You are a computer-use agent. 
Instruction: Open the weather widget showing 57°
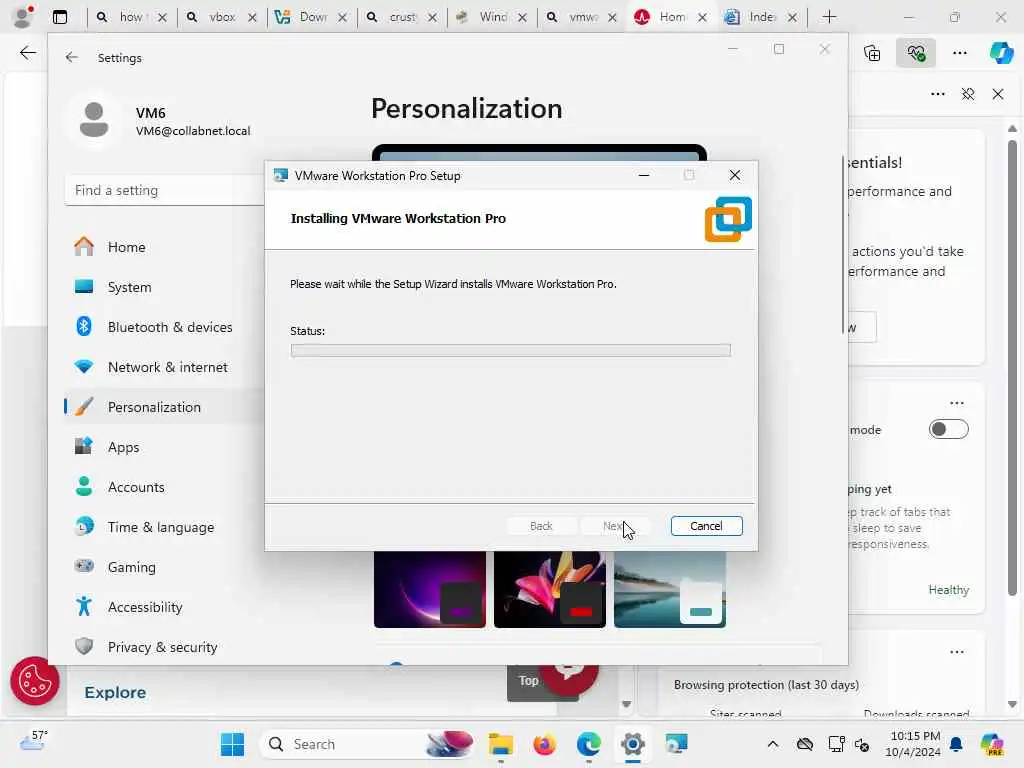34,742
